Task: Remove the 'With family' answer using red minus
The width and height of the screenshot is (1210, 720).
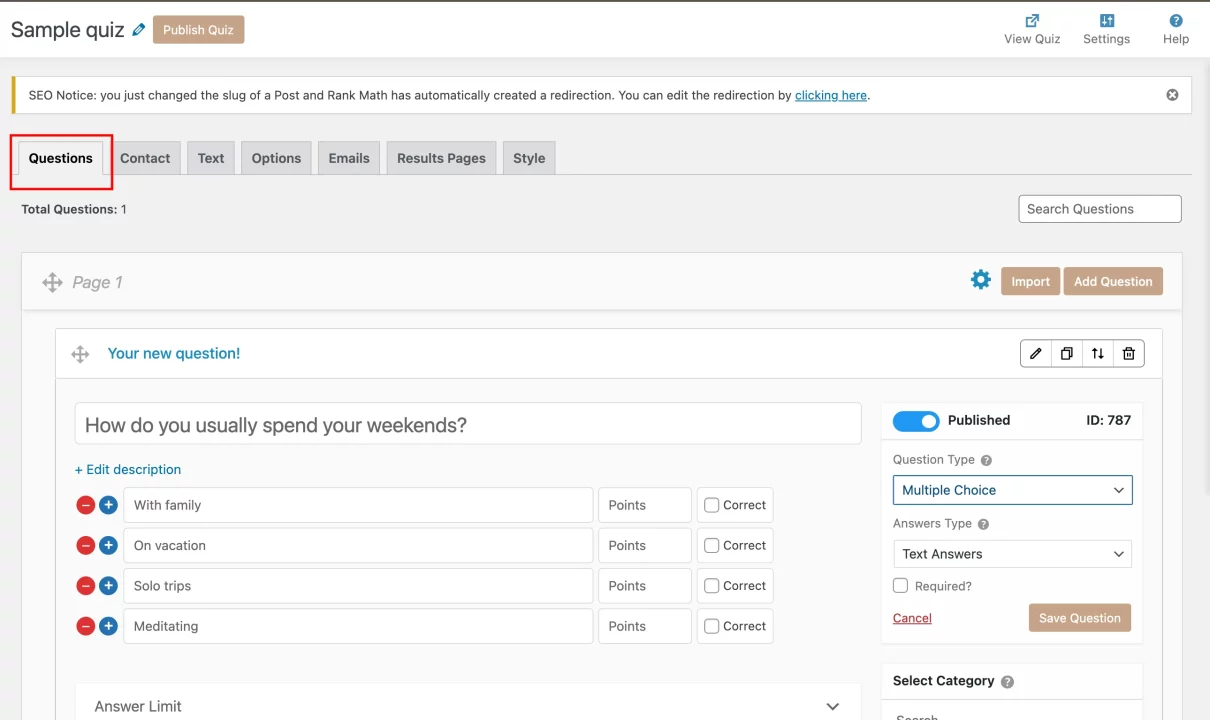Action: [86, 505]
